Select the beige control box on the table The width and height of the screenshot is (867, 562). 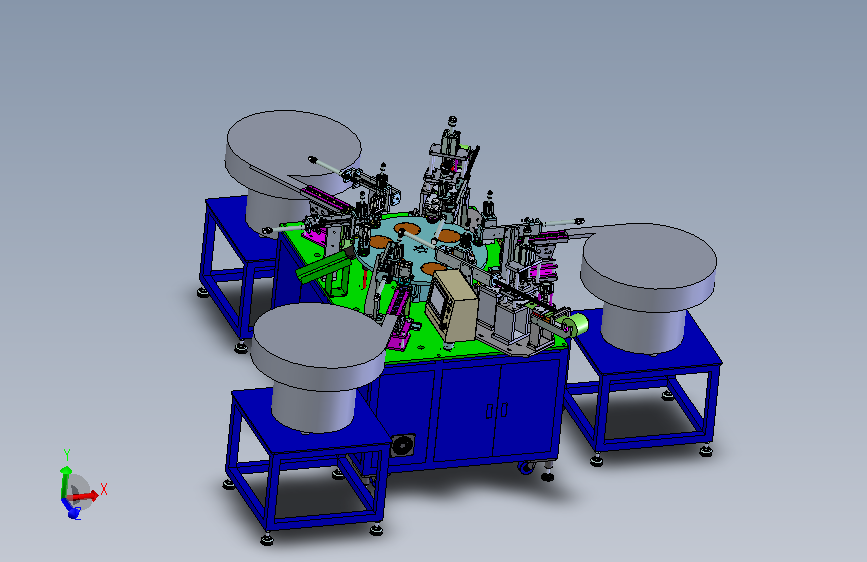[x=453, y=305]
